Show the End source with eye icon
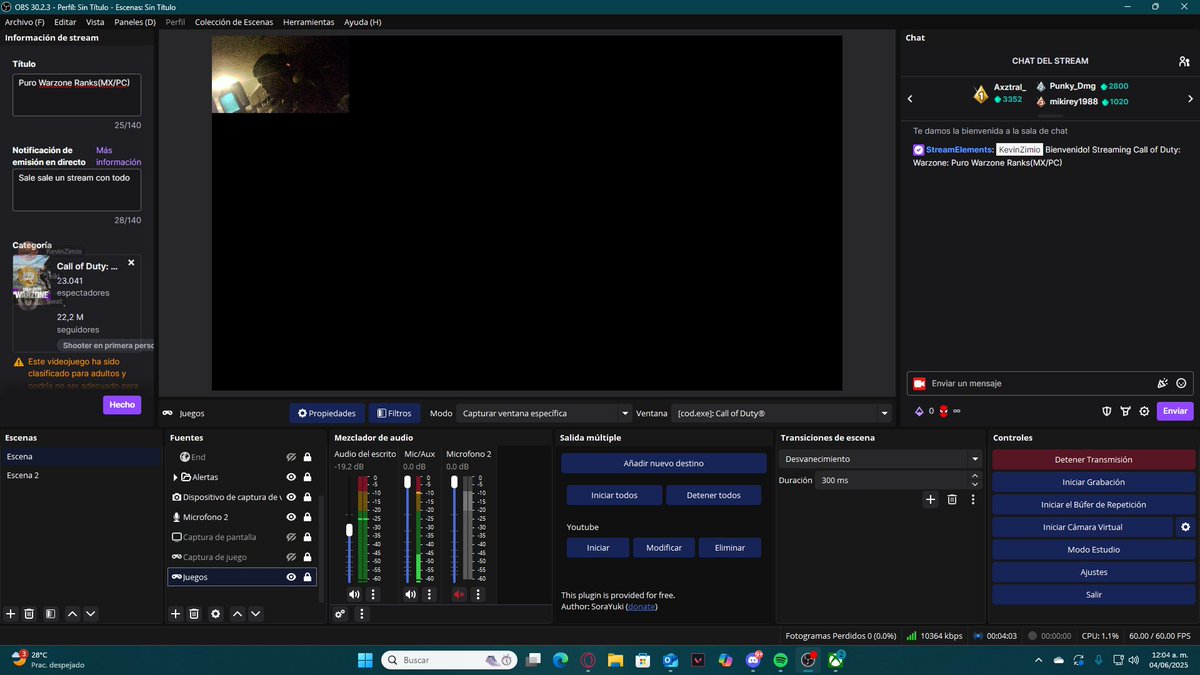This screenshot has width=1200, height=675. click(291, 457)
